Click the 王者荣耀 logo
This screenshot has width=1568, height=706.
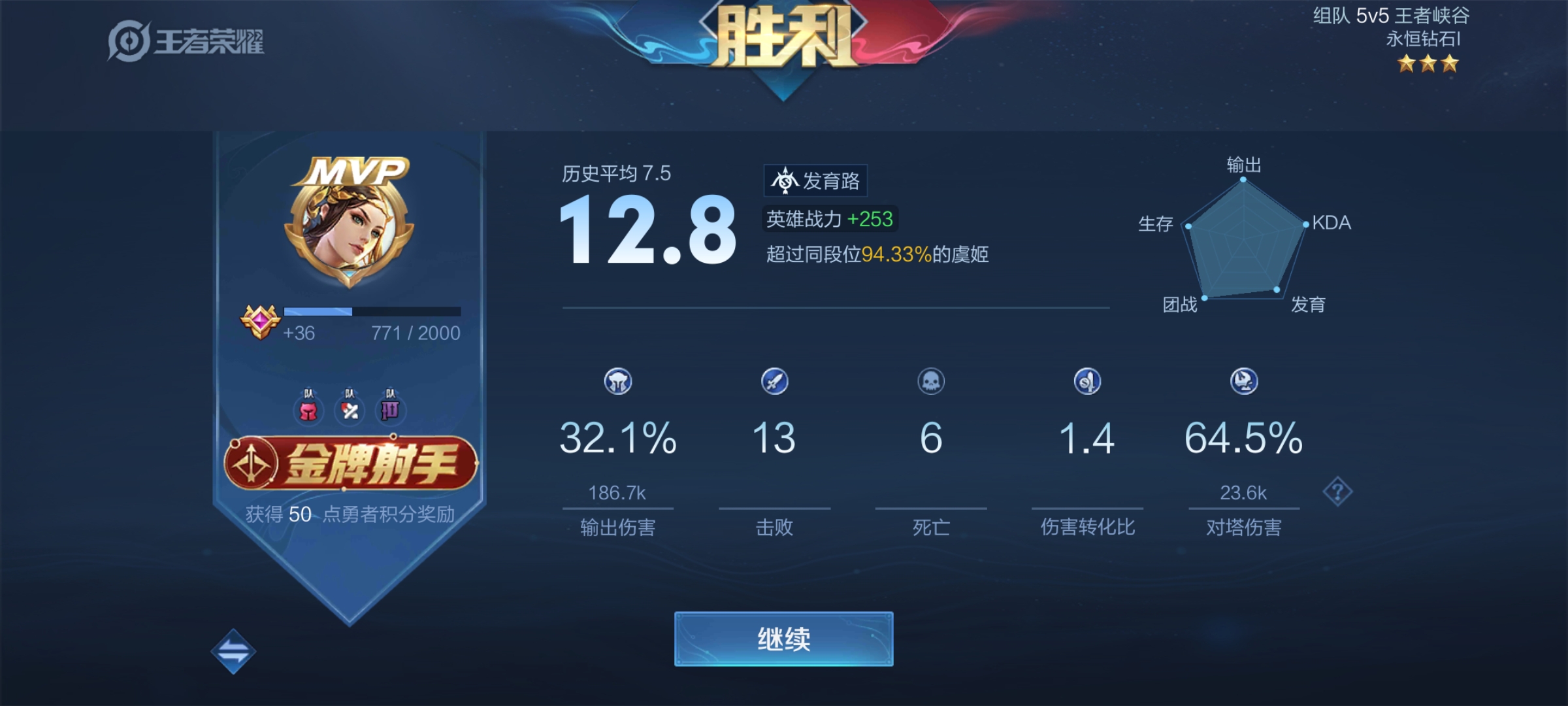click(x=186, y=41)
